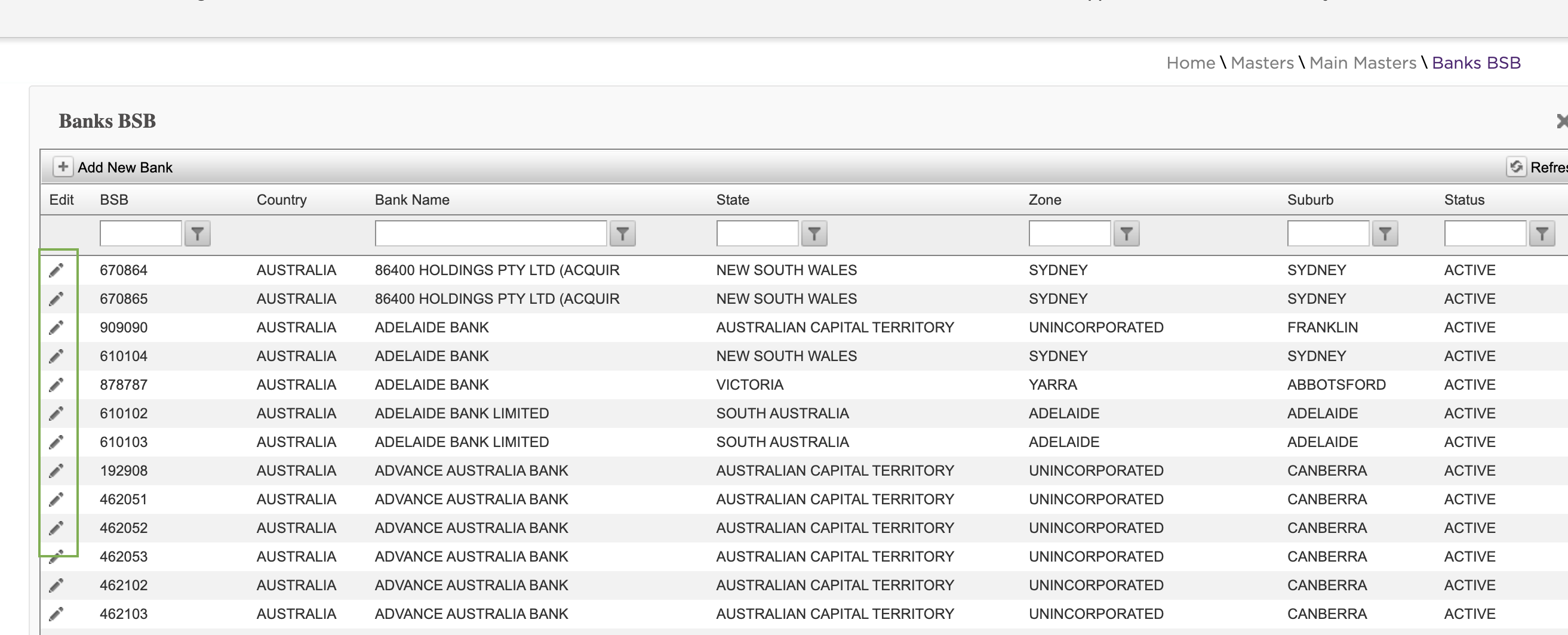This screenshot has height=635, width=1568.
Task: Sort by the Country column header
Action: 281,199
